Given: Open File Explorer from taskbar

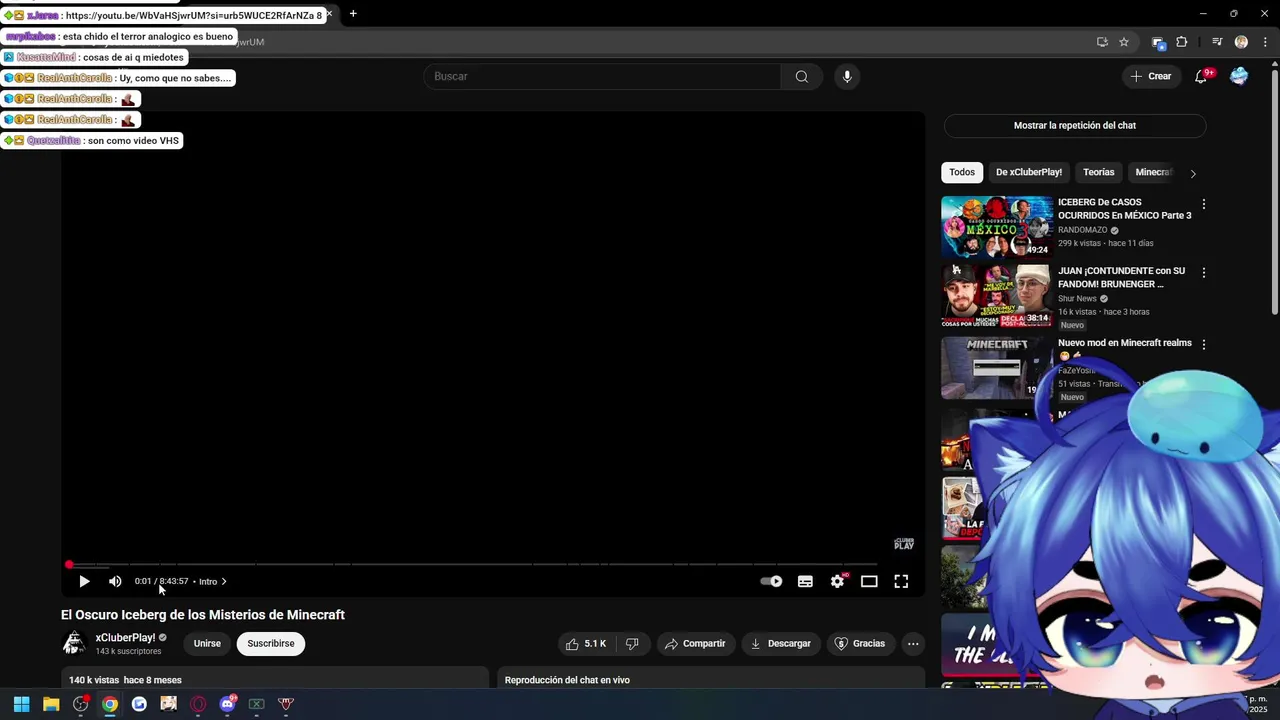Looking at the screenshot, I should click(x=51, y=704).
